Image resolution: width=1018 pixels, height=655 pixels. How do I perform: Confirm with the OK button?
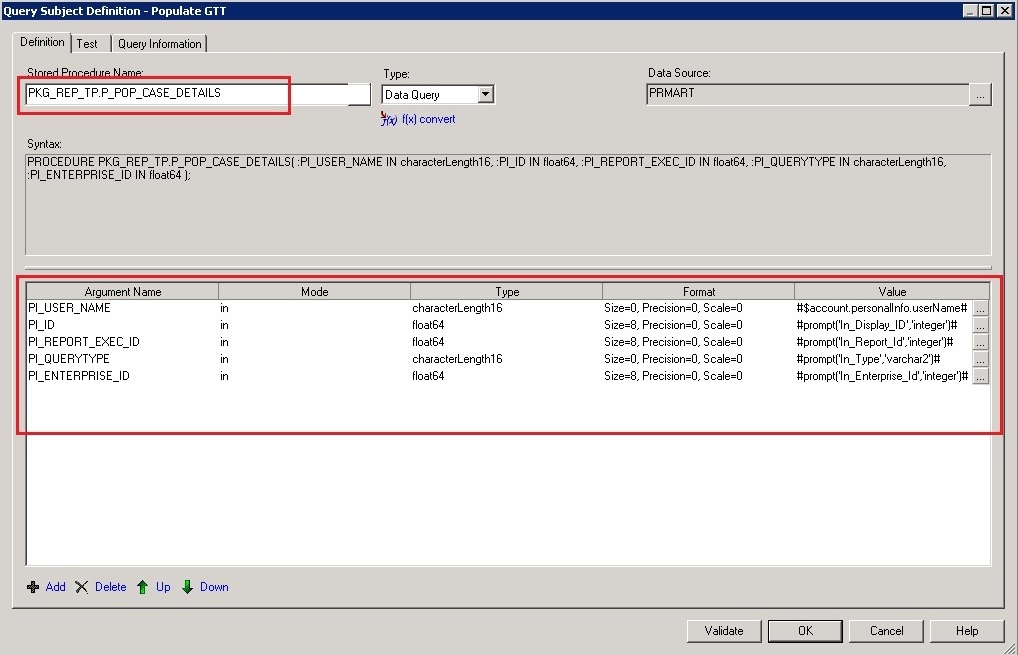pyautogui.click(x=805, y=630)
